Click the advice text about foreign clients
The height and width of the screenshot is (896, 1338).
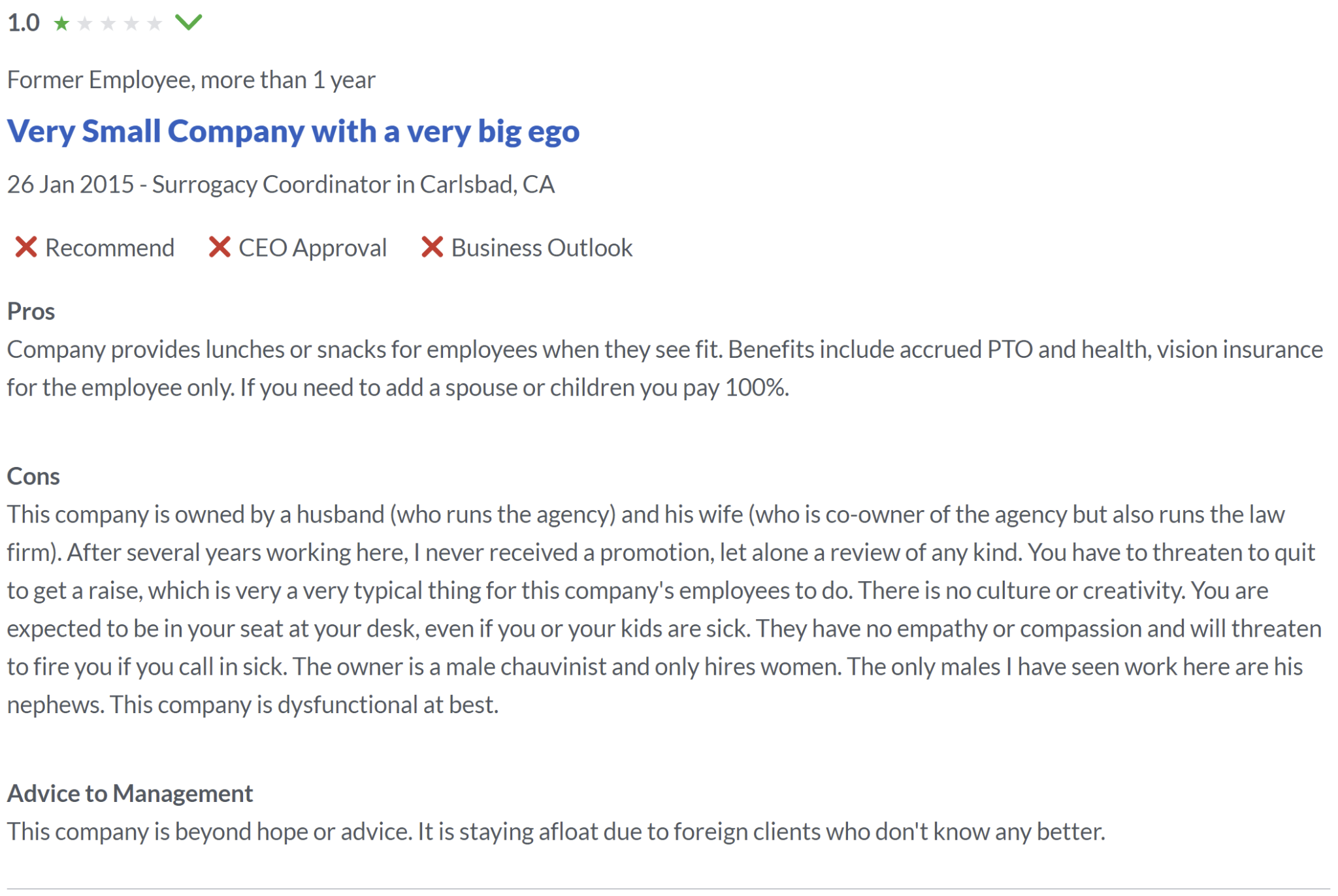(555, 832)
